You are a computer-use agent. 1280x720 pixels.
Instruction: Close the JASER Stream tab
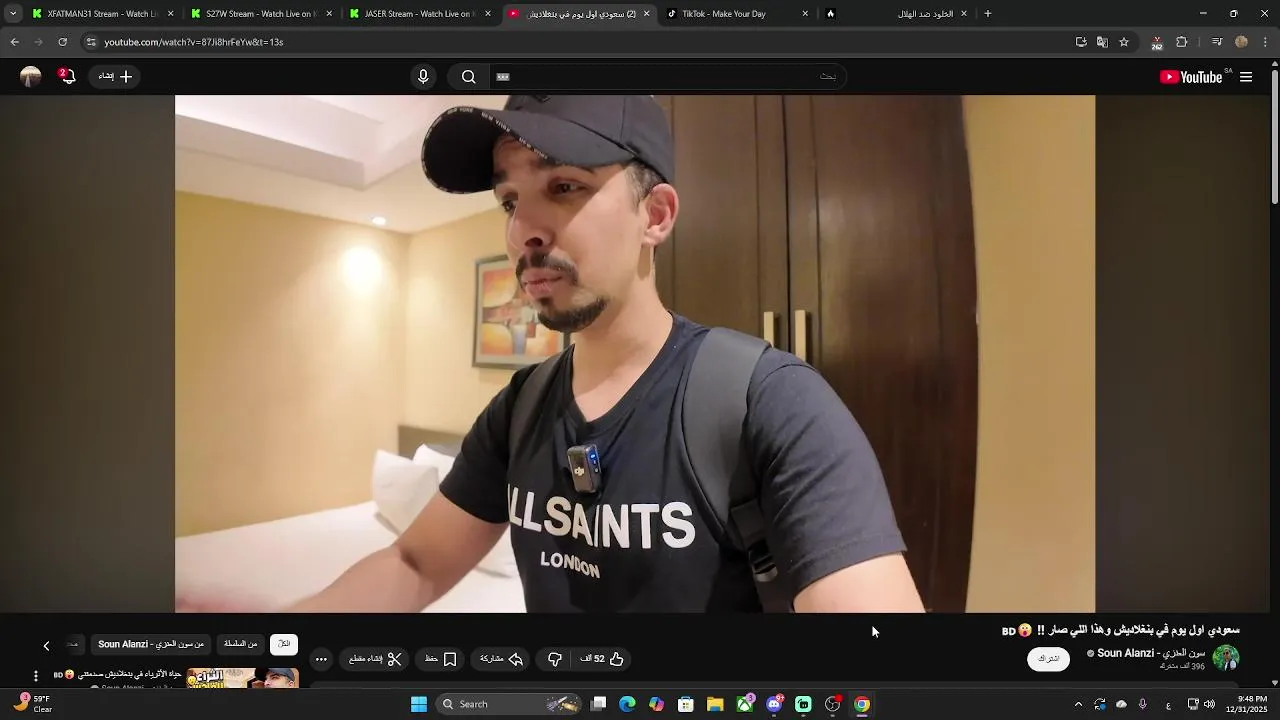click(488, 14)
